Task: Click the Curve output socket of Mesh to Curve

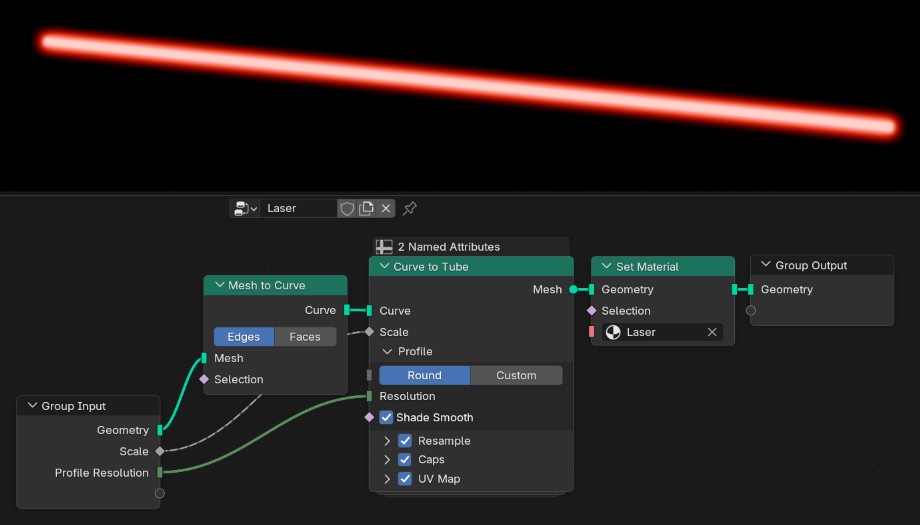Action: pyautogui.click(x=347, y=310)
